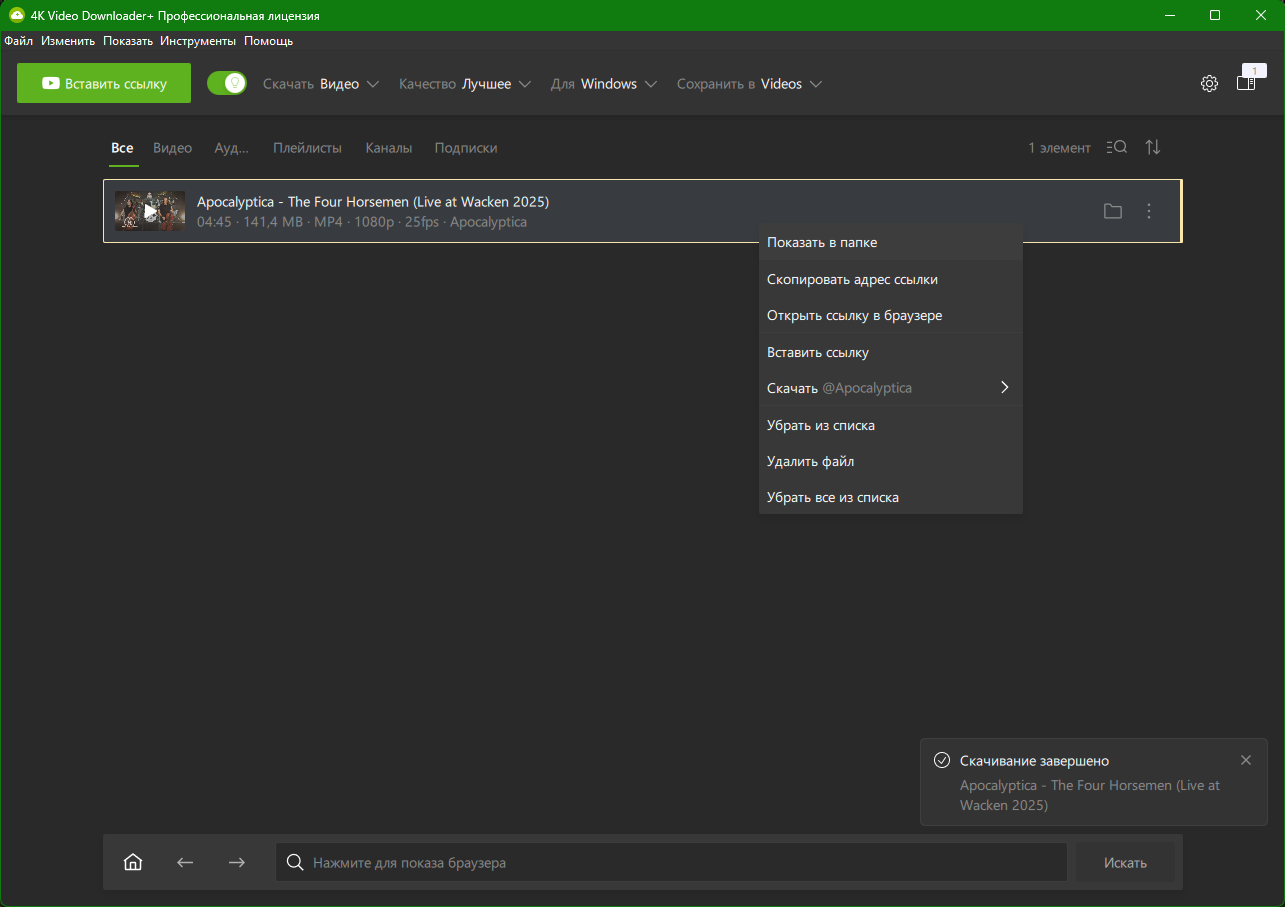Viewport: 1285px width, 907px height.
Task: Expand the Скачать Видео dropdown
Action: point(321,84)
